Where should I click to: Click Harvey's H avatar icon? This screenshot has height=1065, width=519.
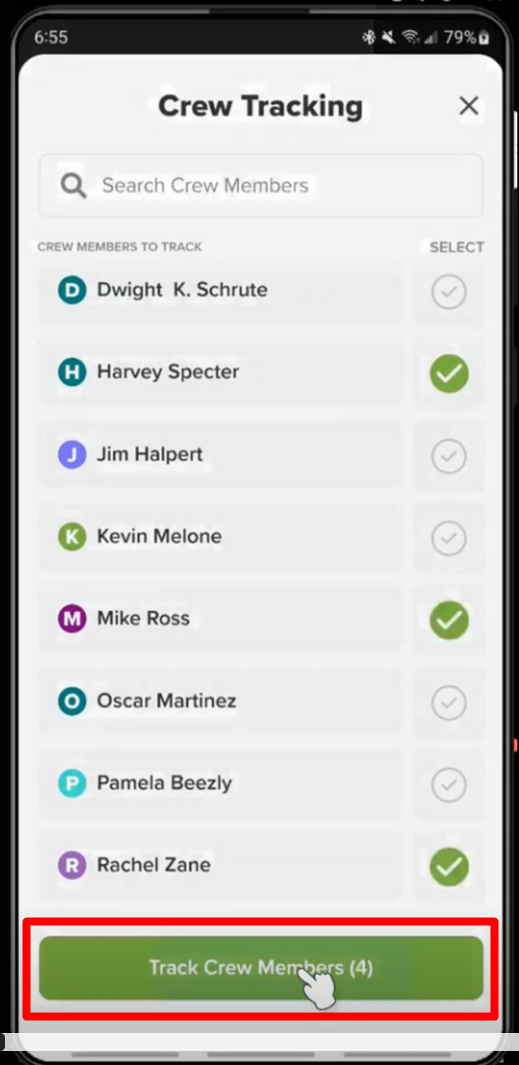(72, 372)
